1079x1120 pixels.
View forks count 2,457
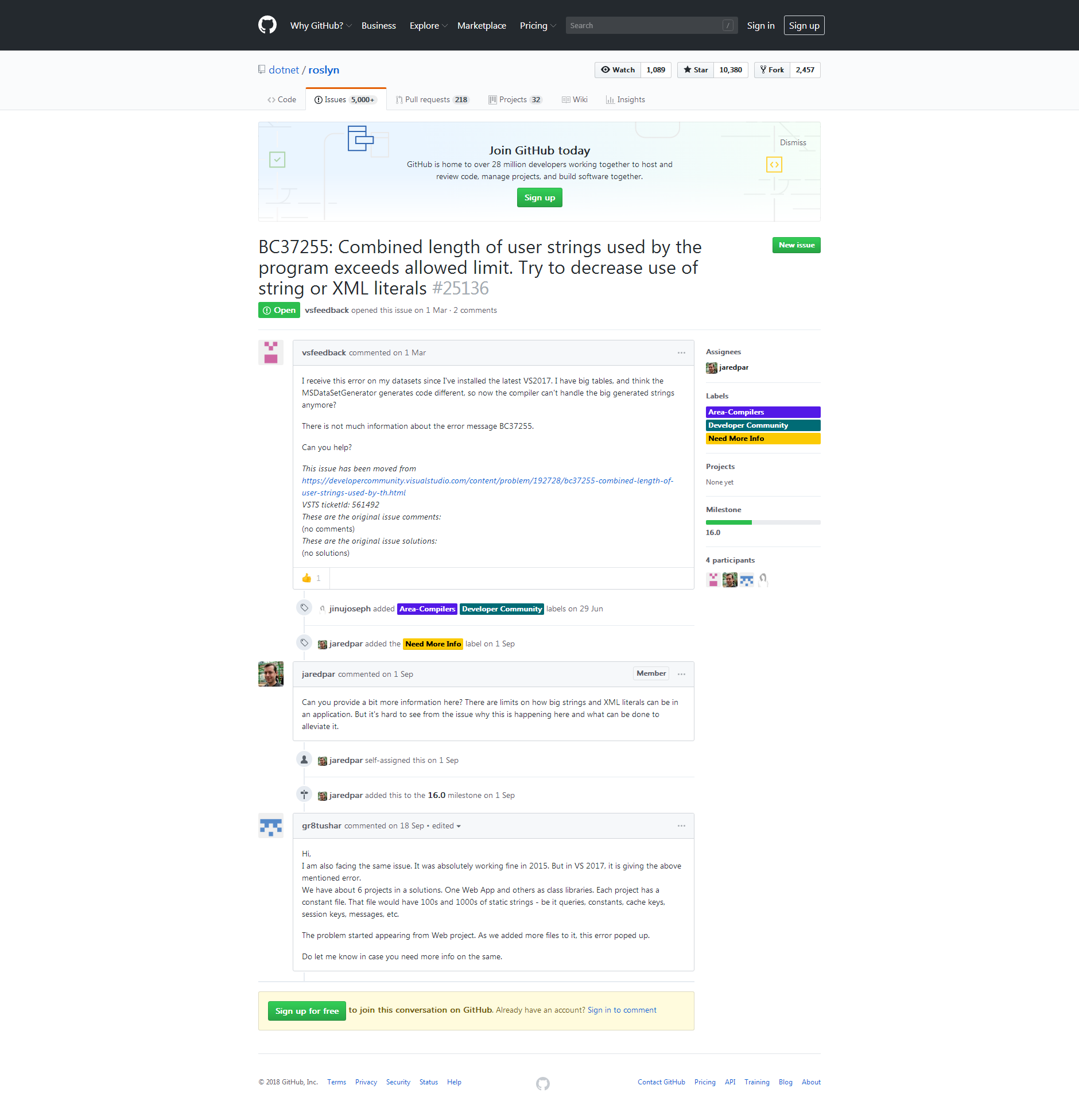point(805,70)
